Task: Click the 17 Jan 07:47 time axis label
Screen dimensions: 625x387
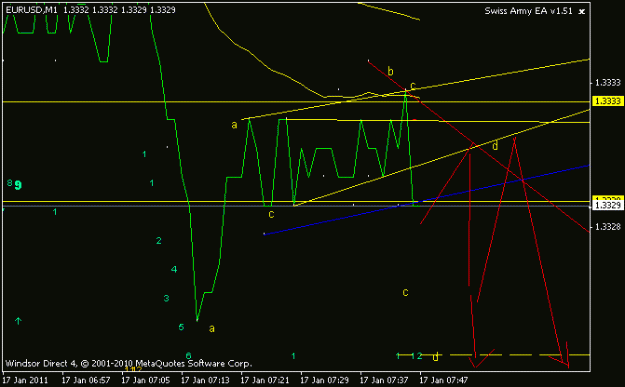Action: click(444, 380)
